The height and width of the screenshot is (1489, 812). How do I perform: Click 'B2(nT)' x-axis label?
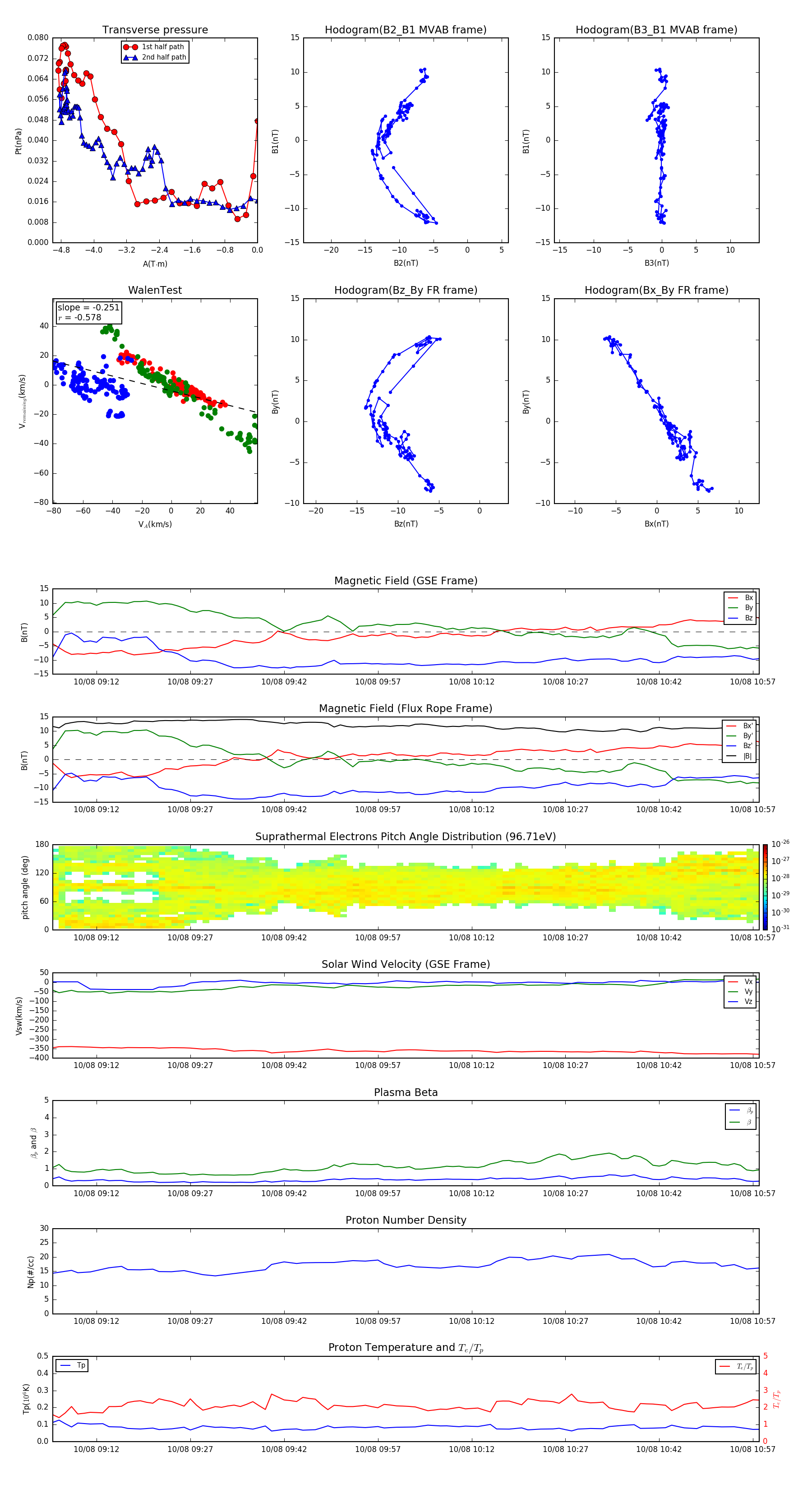(406, 263)
